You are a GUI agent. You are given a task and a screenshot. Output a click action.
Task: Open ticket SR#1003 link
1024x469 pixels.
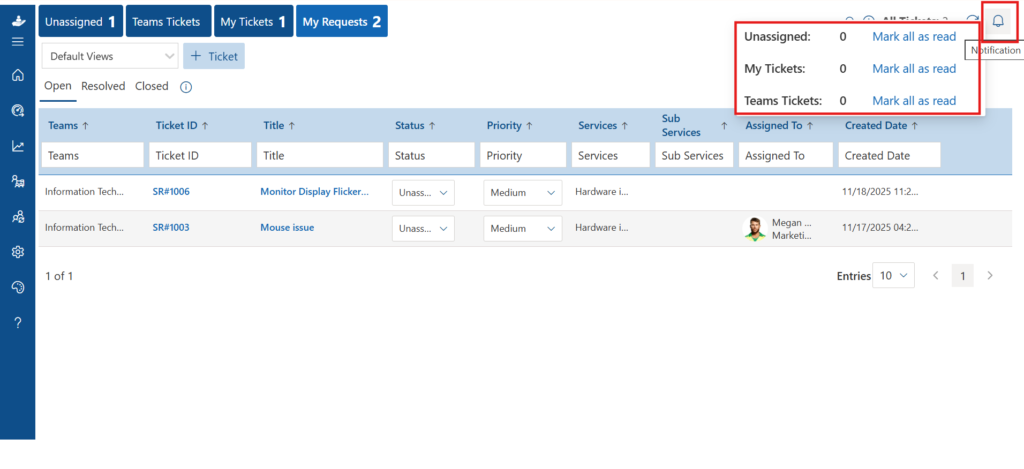(x=171, y=228)
